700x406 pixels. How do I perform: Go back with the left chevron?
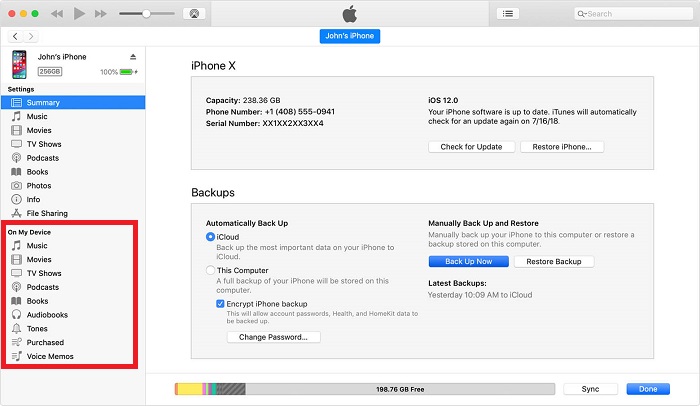point(15,36)
